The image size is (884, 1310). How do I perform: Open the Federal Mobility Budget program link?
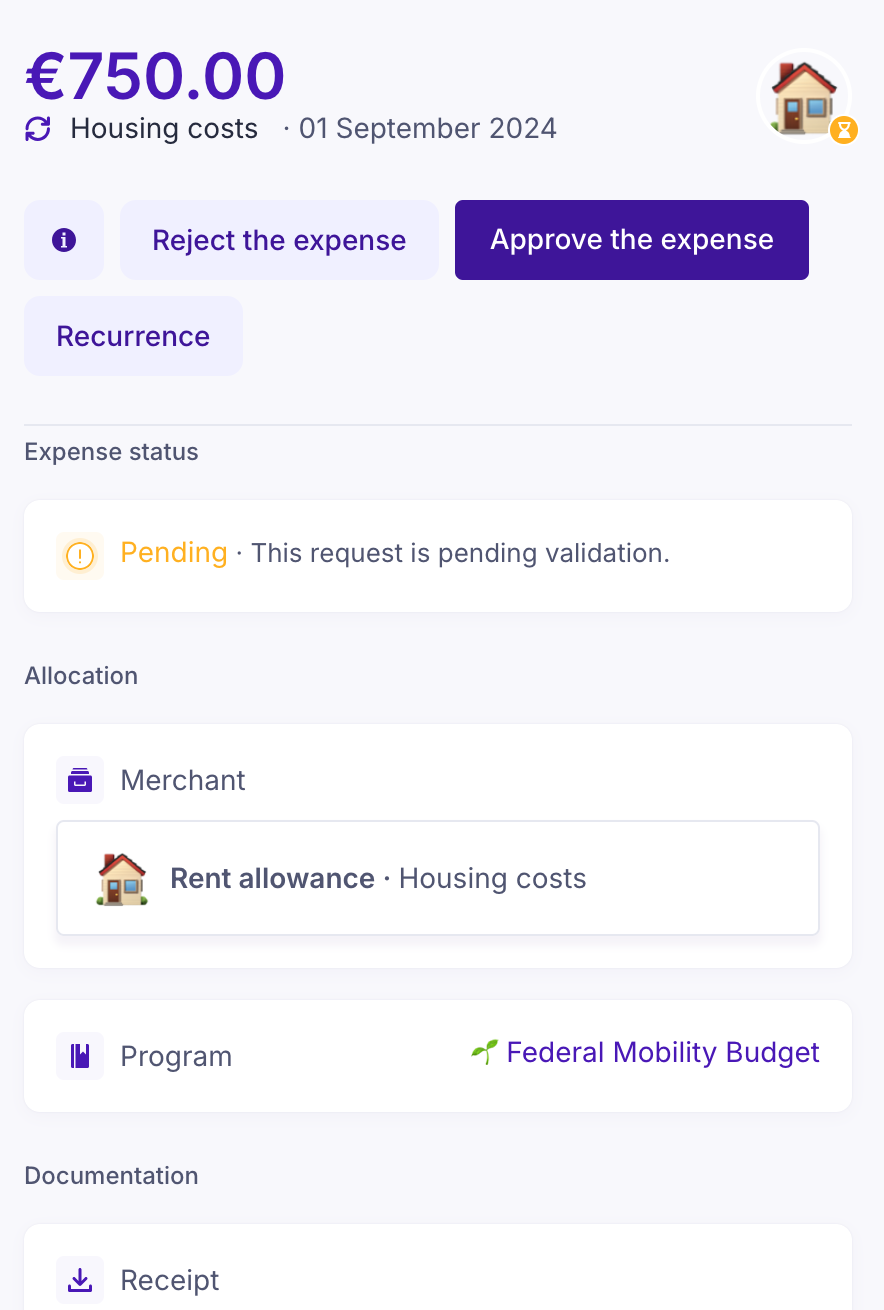(x=662, y=1052)
